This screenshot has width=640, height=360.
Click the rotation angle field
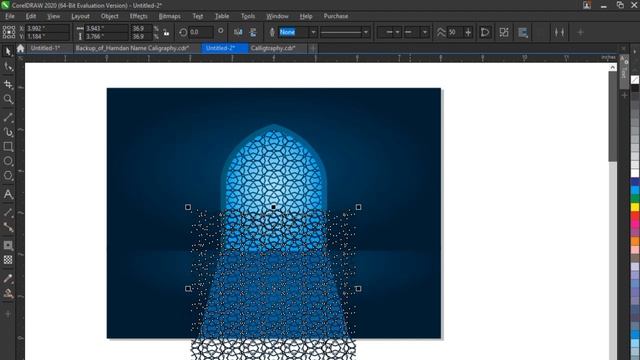pyautogui.click(x=201, y=32)
